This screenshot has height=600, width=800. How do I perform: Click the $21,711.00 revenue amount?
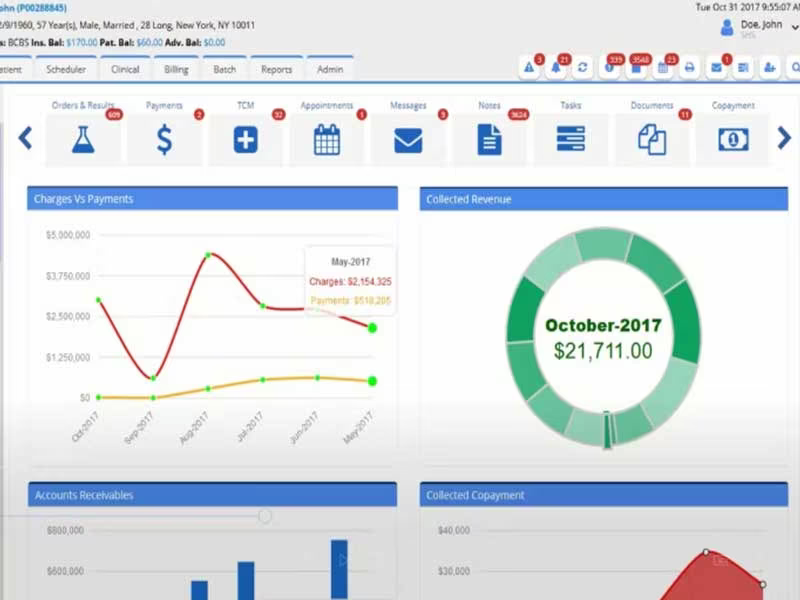[603, 351]
